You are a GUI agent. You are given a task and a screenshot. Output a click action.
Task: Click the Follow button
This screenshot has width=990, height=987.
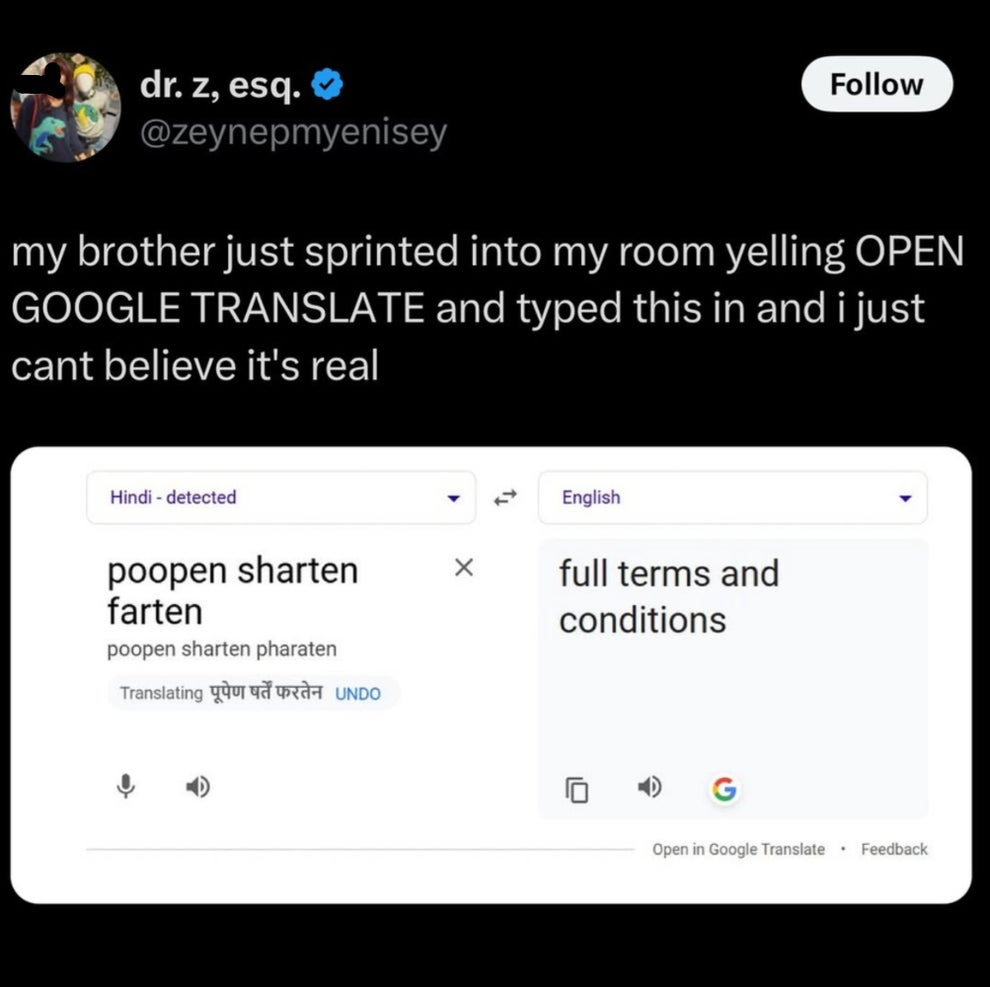(876, 85)
